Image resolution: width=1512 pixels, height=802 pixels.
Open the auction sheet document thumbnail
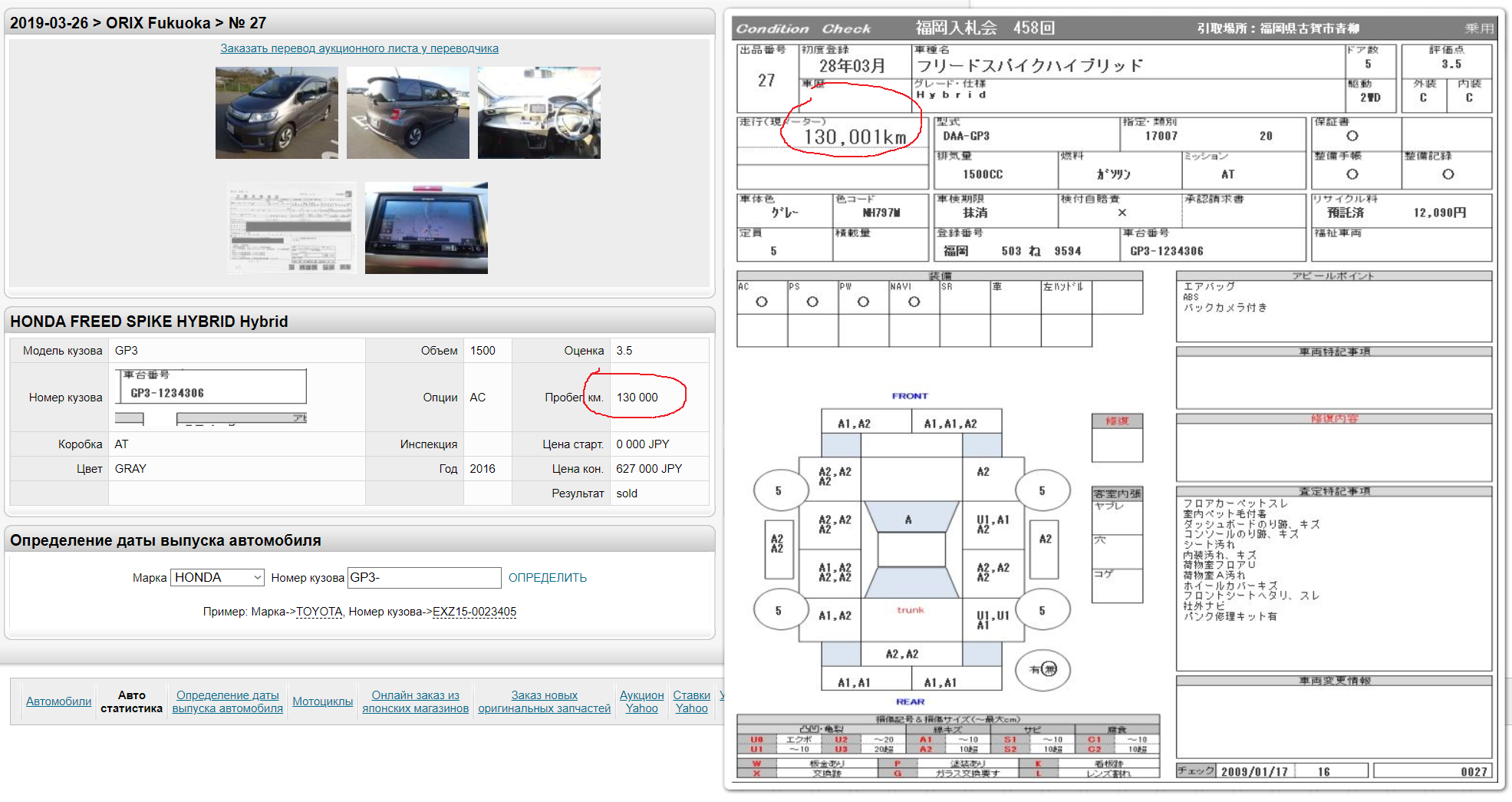(x=292, y=228)
